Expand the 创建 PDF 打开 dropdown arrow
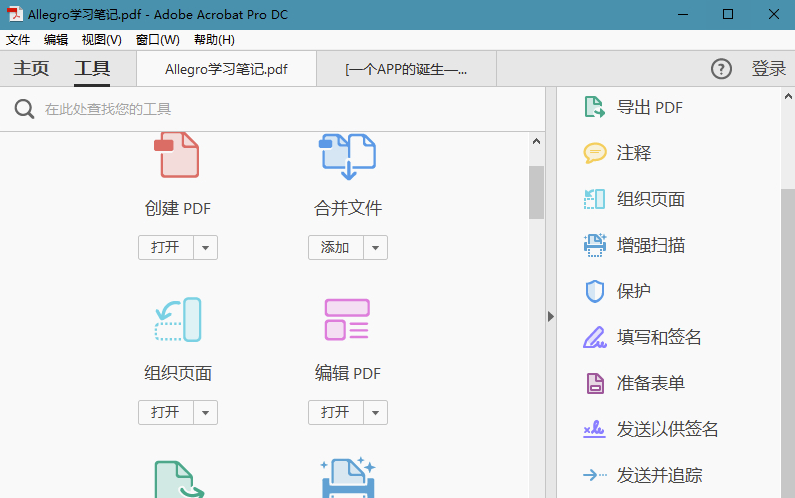This screenshot has height=498, width=795. [x=205, y=247]
